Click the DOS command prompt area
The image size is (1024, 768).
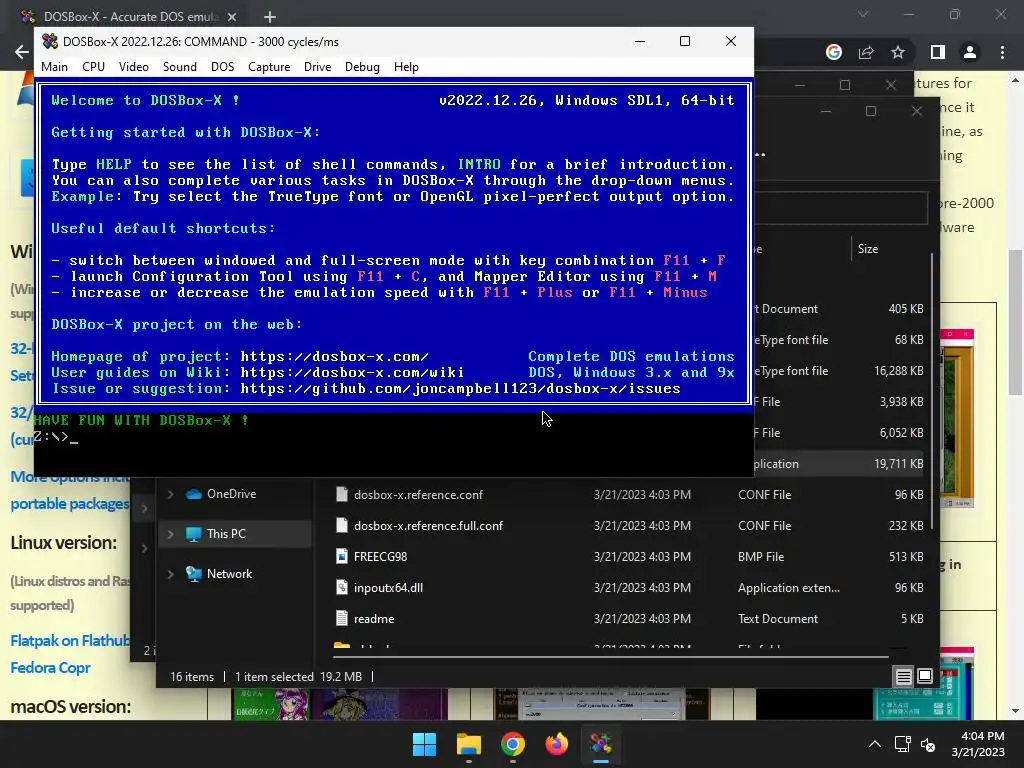click(x=393, y=444)
